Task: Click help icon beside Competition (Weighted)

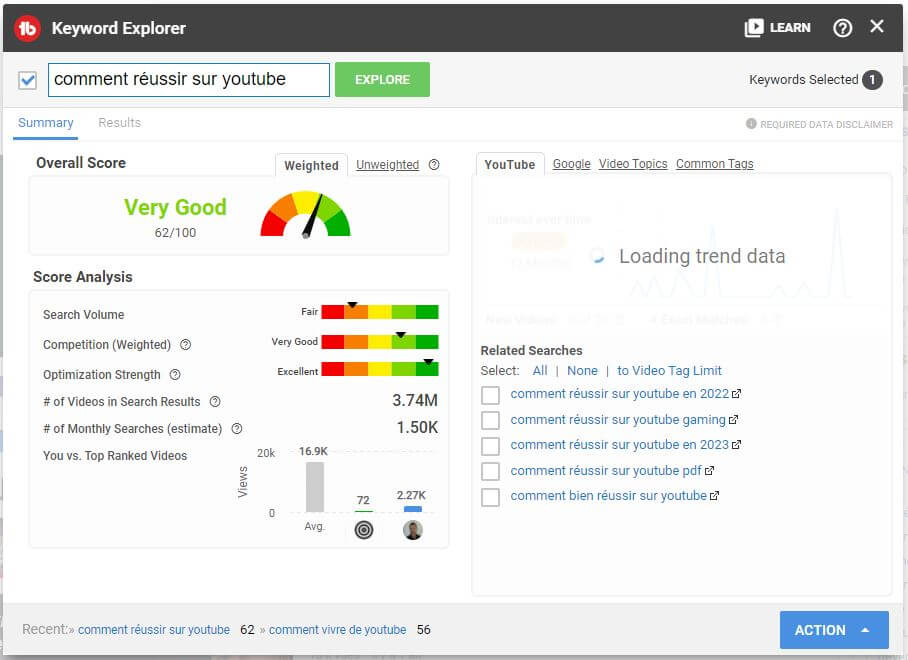Action: [x=185, y=344]
